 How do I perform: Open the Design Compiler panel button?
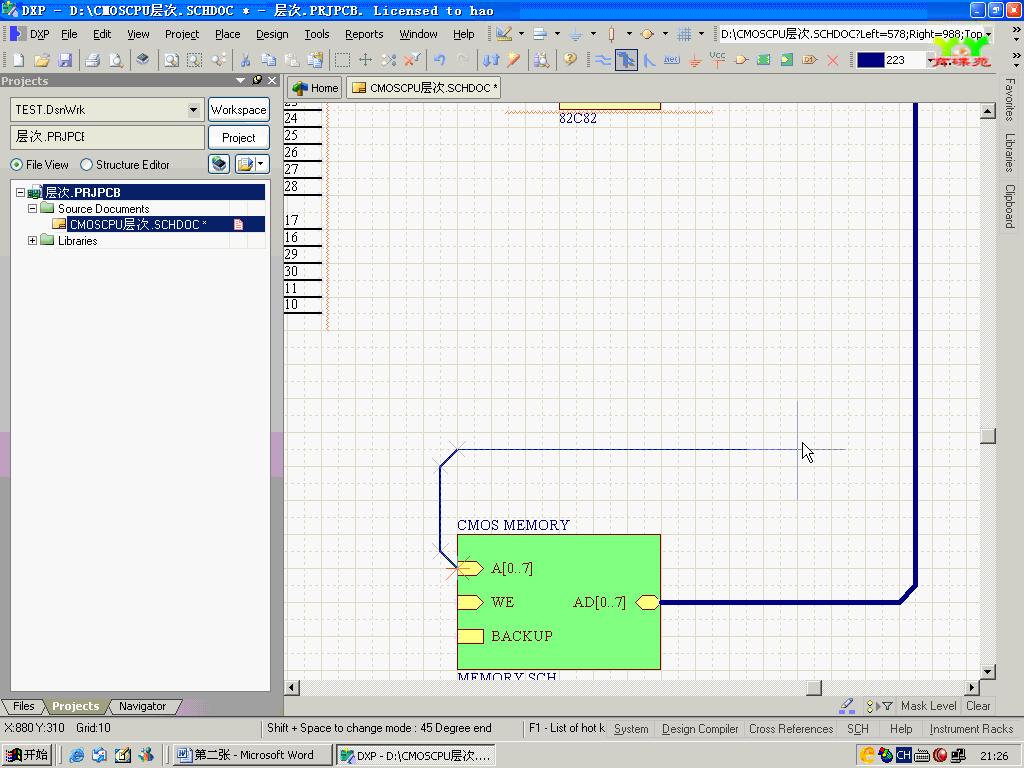699,729
